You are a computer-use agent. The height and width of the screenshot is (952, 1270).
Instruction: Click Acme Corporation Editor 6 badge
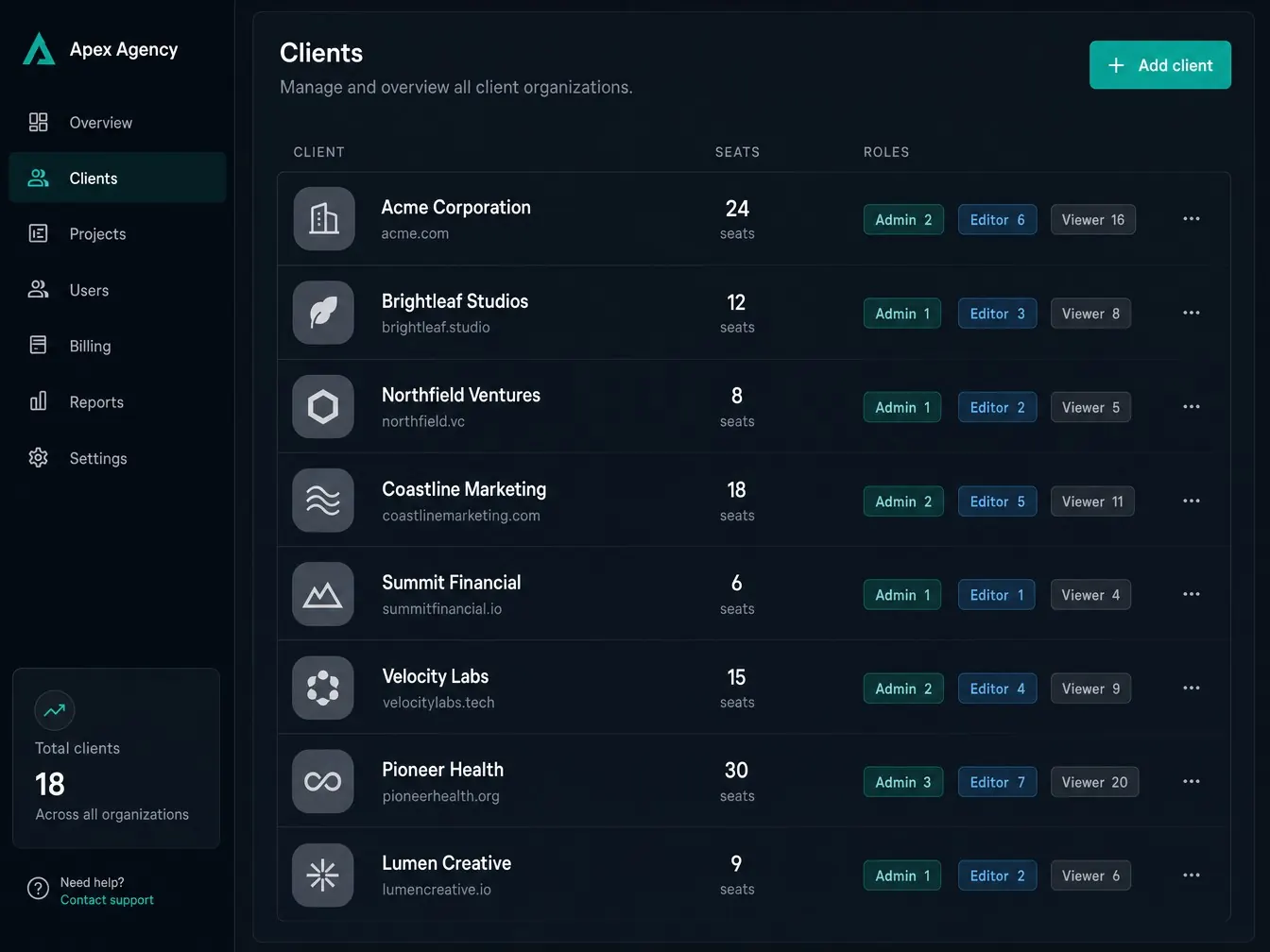[997, 220]
